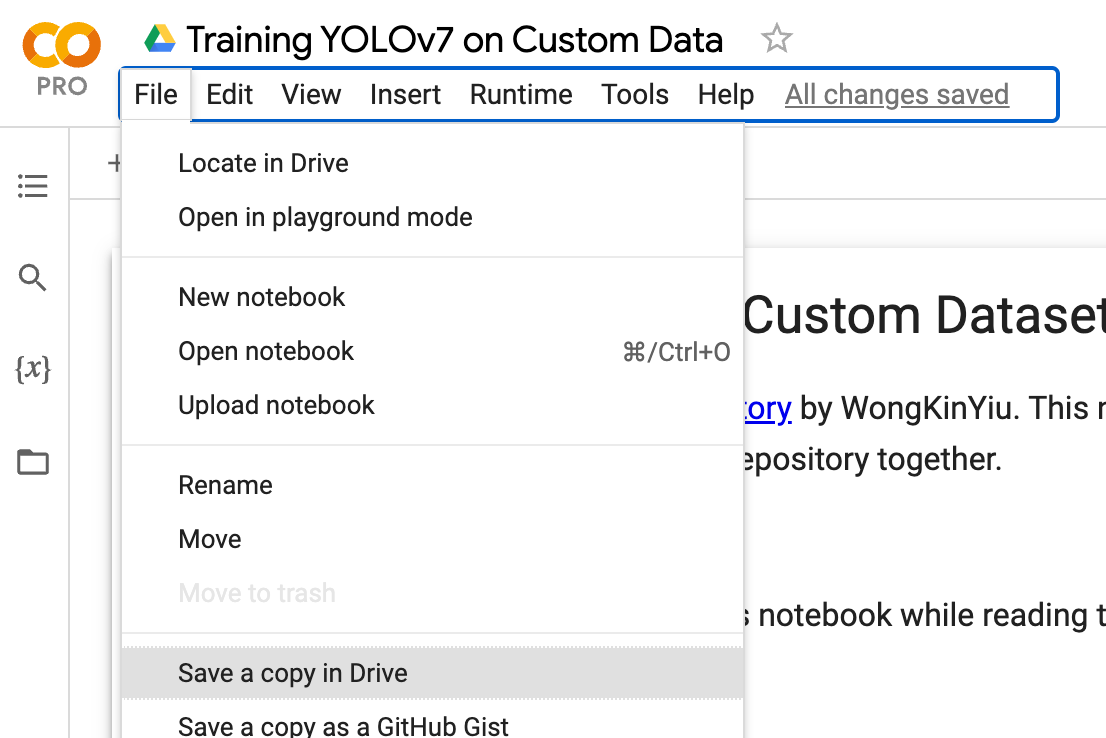Open the Files browser sidebar
1106x738 pixels.
pyautogui.click(x=33, y=462)
